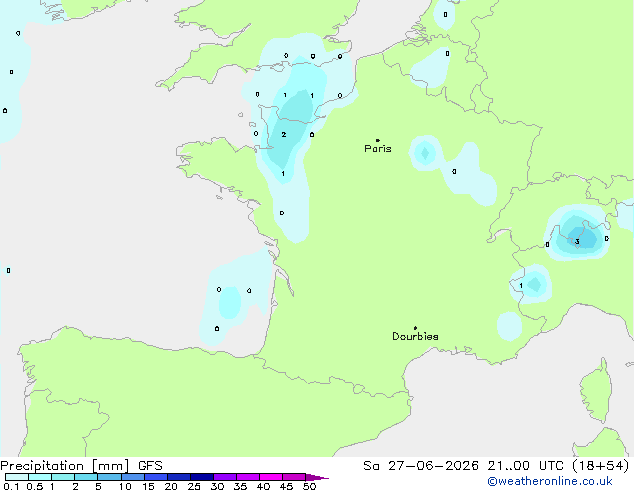Click the legend arrow tip beyond 50
Screen dimensions: 634x490
[x=317, y=477]
